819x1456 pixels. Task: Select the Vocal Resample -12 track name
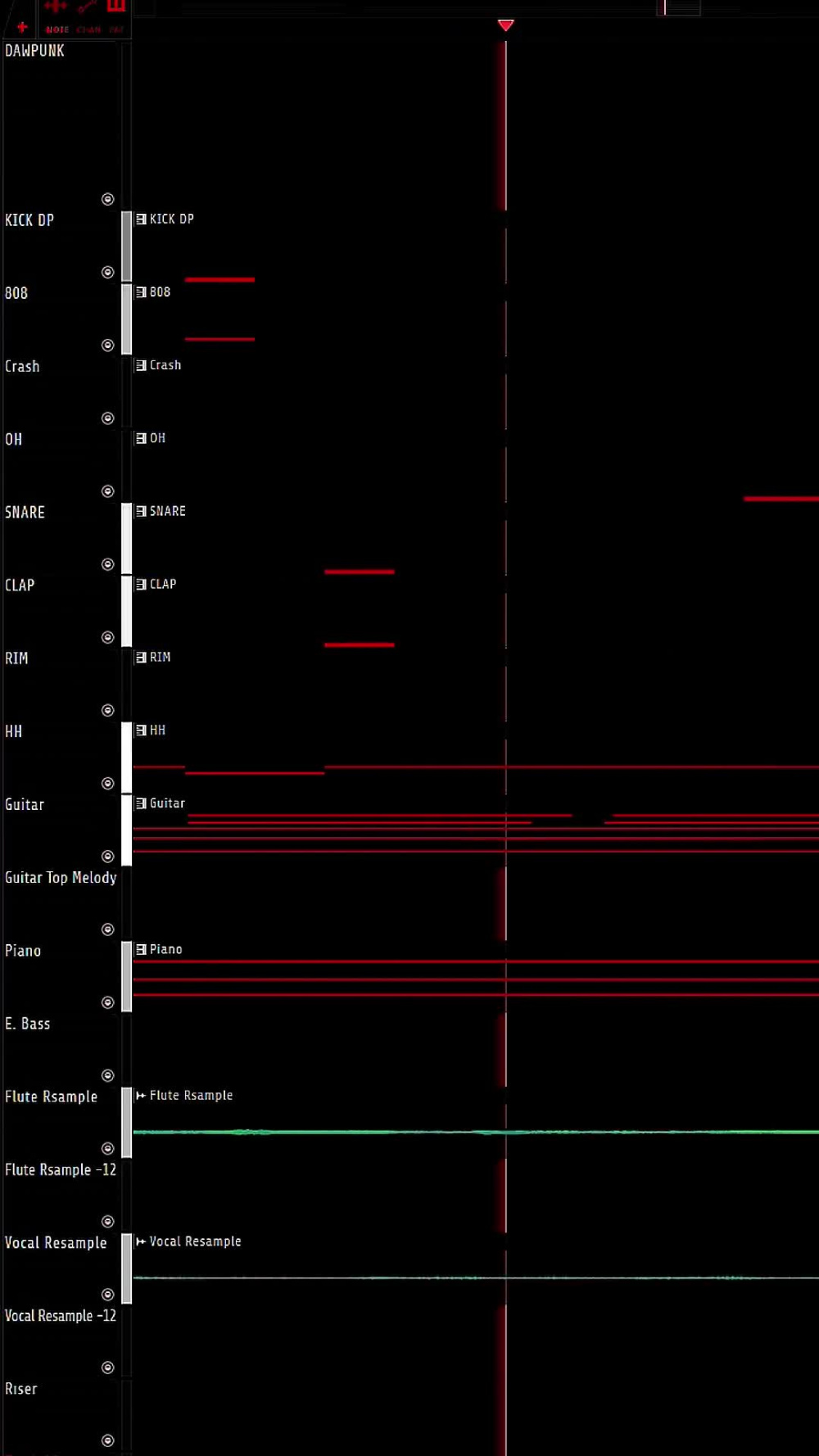pyautogui.click(x=61, y=1316)
